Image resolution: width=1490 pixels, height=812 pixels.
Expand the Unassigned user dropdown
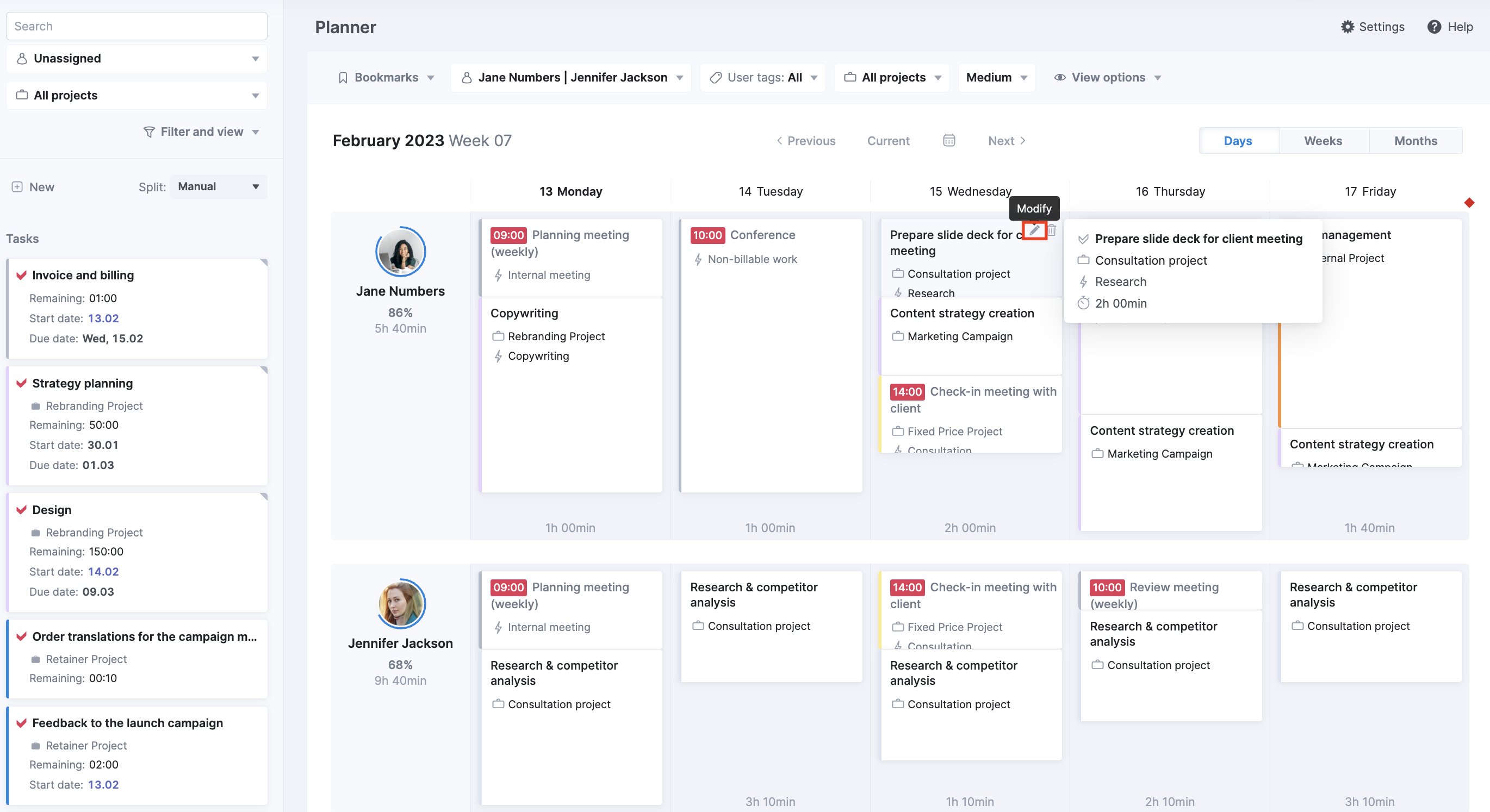click(x=136, y=58)
